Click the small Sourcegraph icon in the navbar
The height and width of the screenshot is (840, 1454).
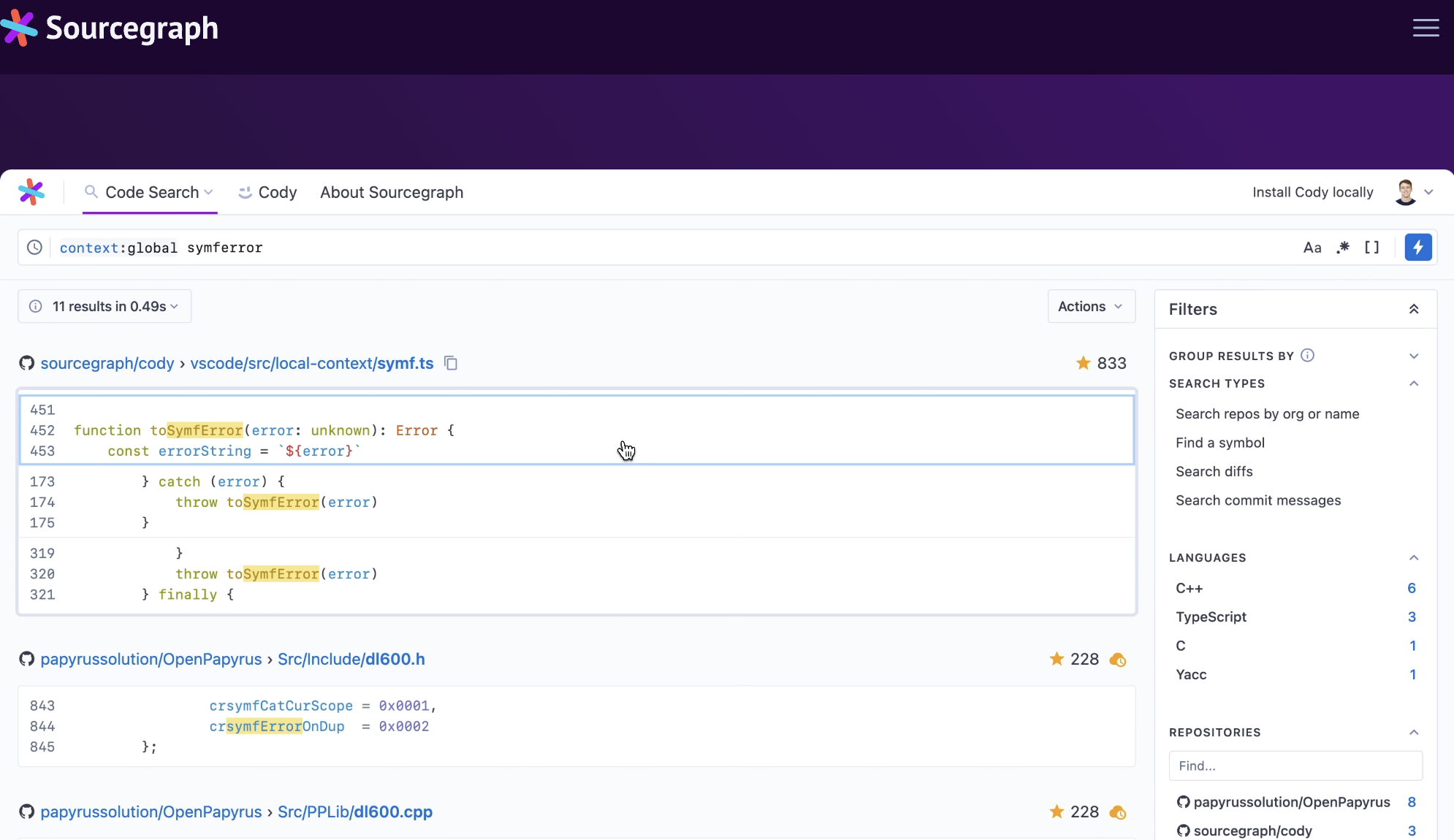pos(31,192)
